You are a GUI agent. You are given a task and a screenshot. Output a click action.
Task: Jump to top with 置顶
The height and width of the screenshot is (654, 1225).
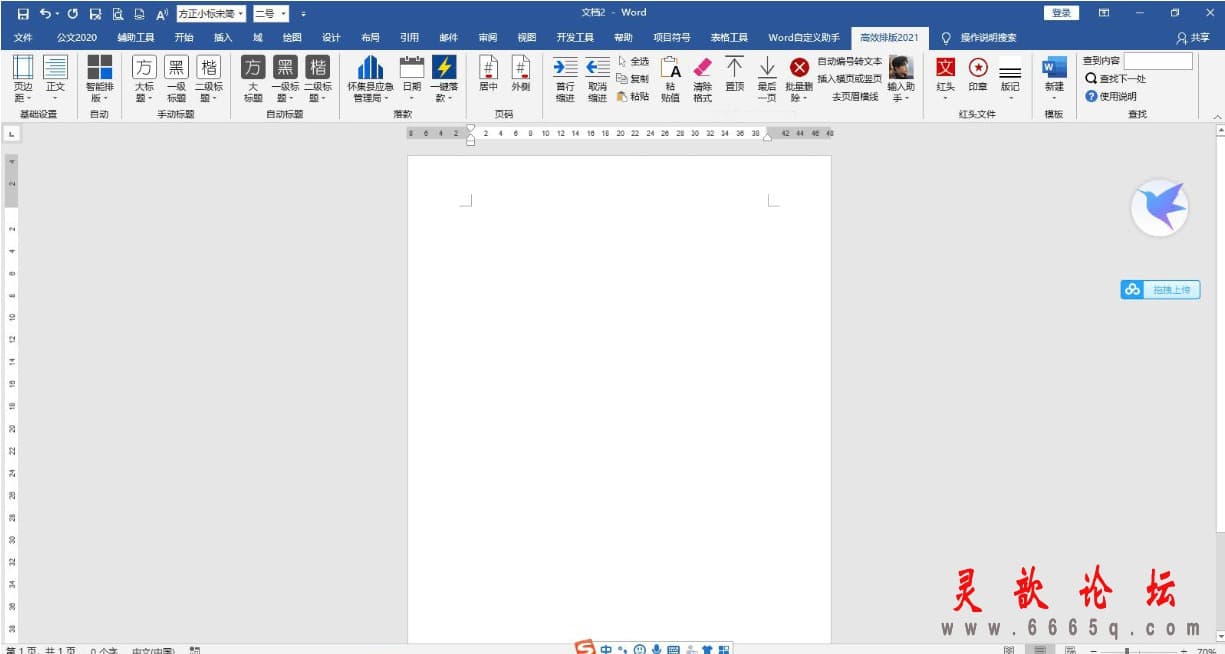coord(735,74)
